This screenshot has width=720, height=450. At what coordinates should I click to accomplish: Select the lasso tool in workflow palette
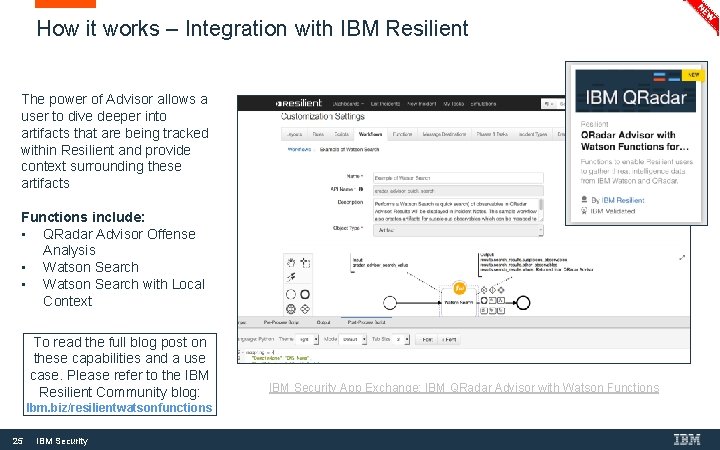point(305,263)
